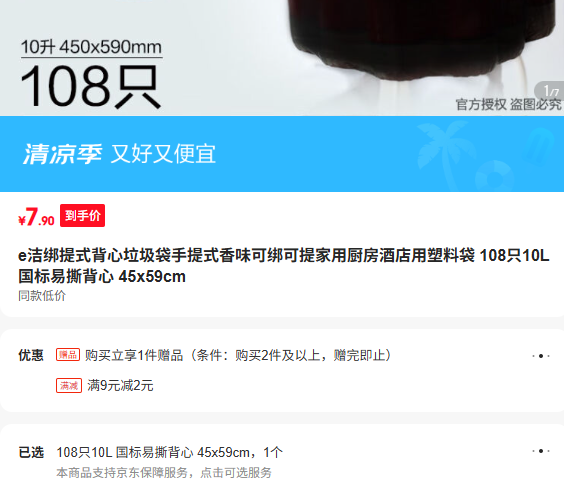Select the 优惠 section label
The width and height of the screenshot is (564, 493).
(x=31, y=355)
